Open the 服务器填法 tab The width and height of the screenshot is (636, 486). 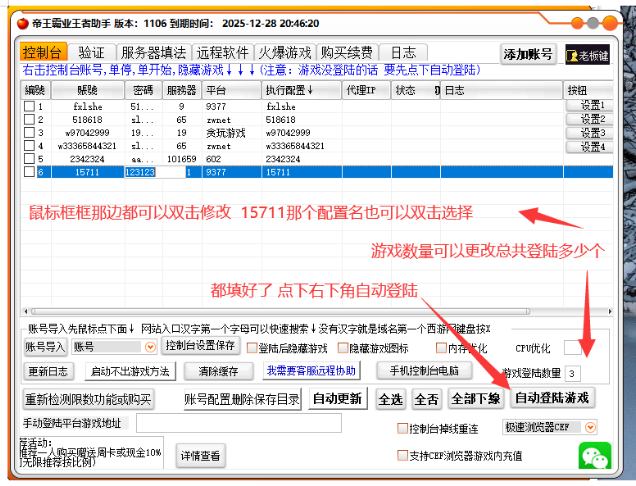pos(154,53)
